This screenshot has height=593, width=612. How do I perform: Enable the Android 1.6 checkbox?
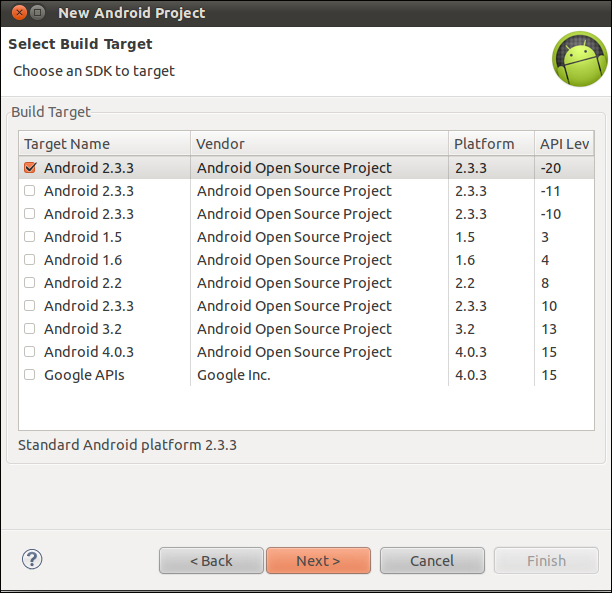pyautogui.click(x=30, y=260)
